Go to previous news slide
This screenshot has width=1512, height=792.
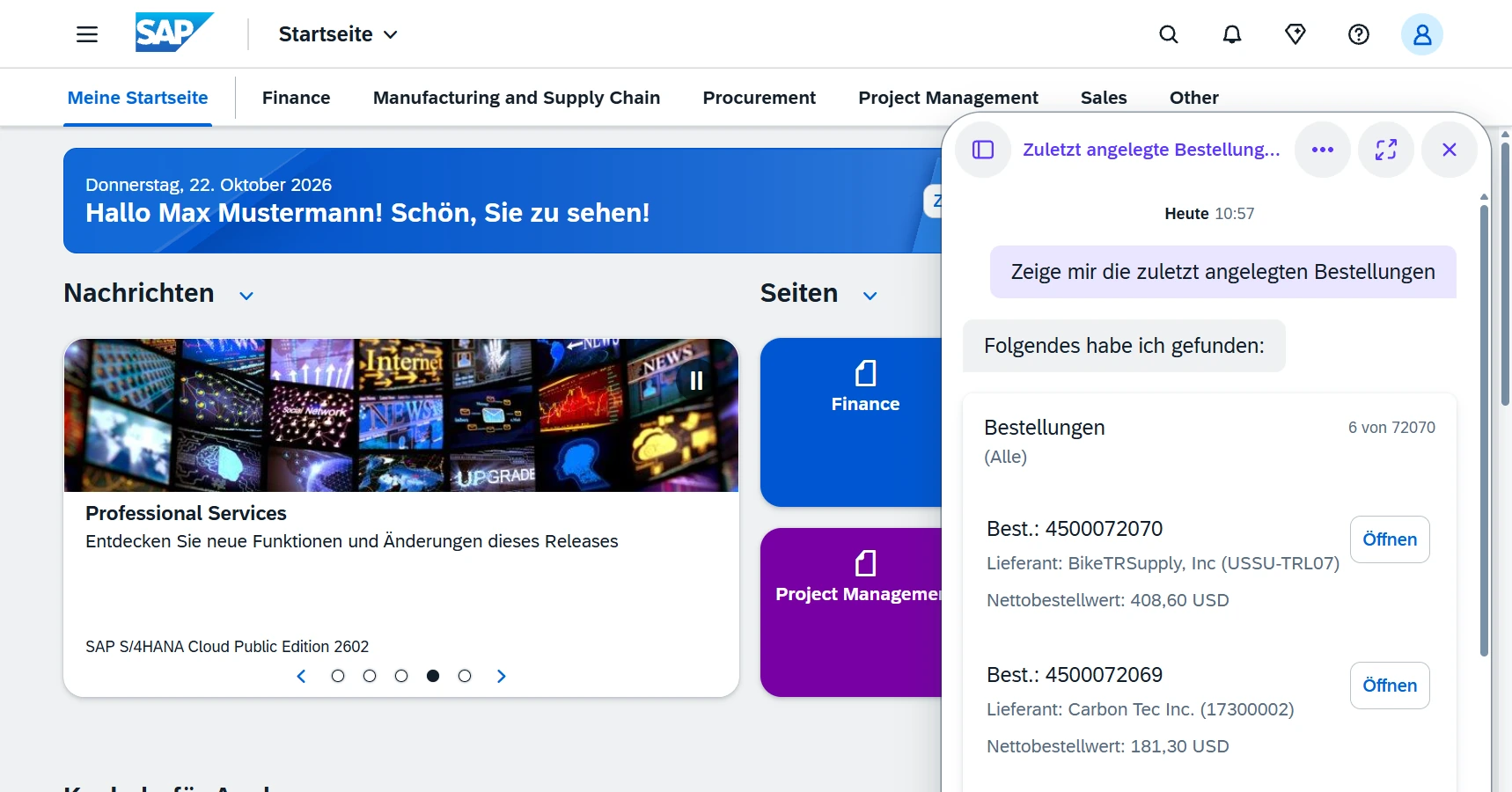(301, 676)
